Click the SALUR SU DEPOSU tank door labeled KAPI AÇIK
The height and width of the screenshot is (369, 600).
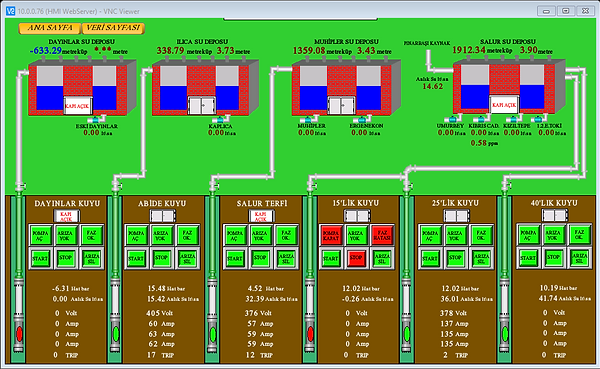(x=504, y=105)
